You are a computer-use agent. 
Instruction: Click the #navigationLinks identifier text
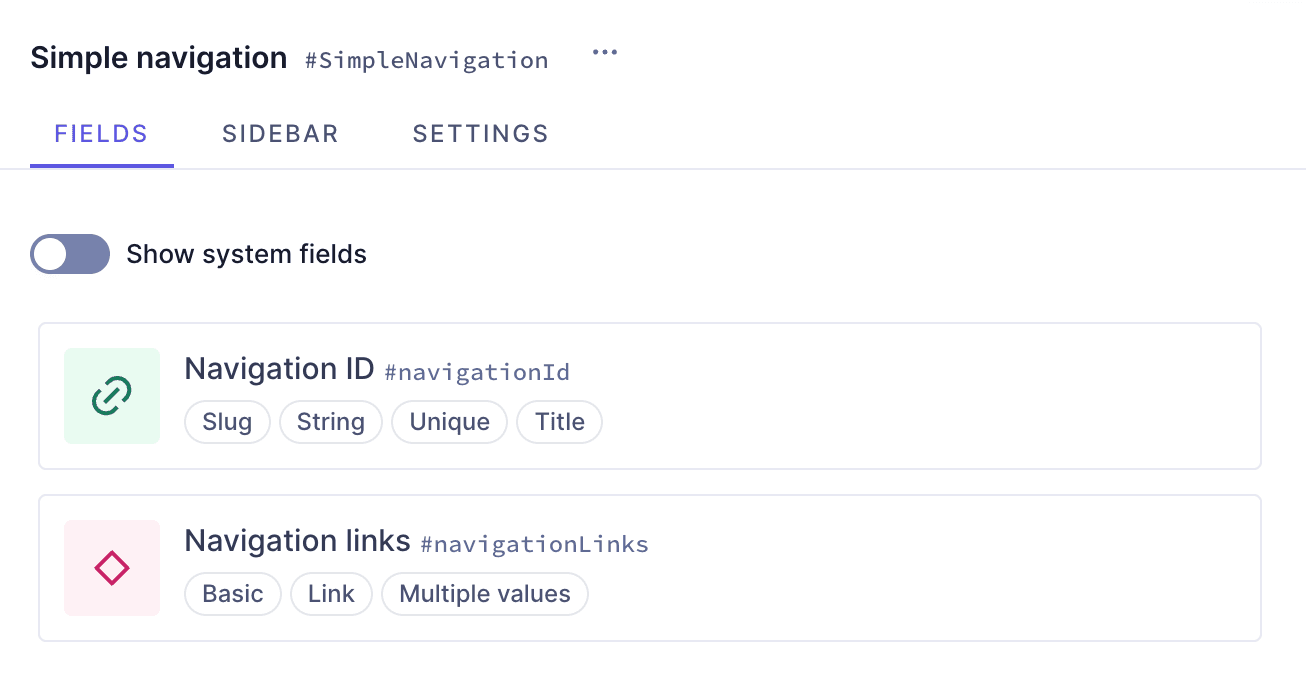click(535, 544)
